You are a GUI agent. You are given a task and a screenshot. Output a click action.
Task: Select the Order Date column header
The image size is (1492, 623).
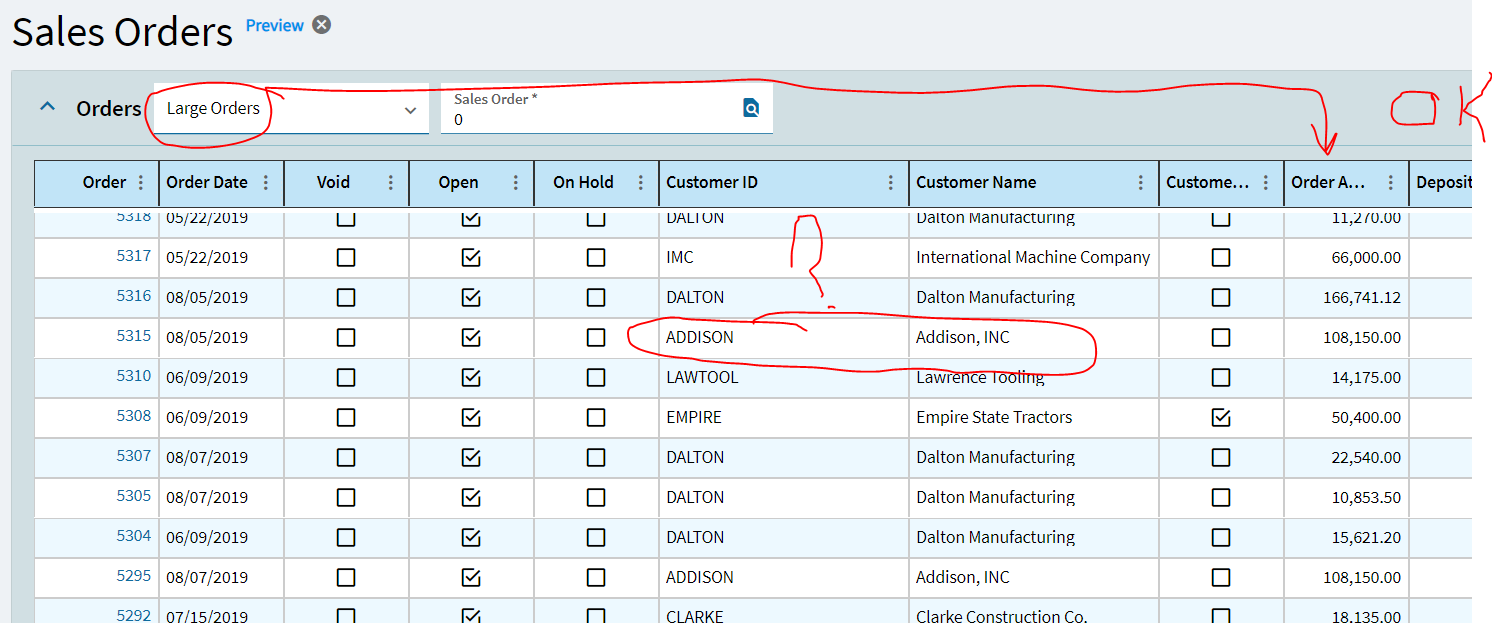click(x=207, y=183)
